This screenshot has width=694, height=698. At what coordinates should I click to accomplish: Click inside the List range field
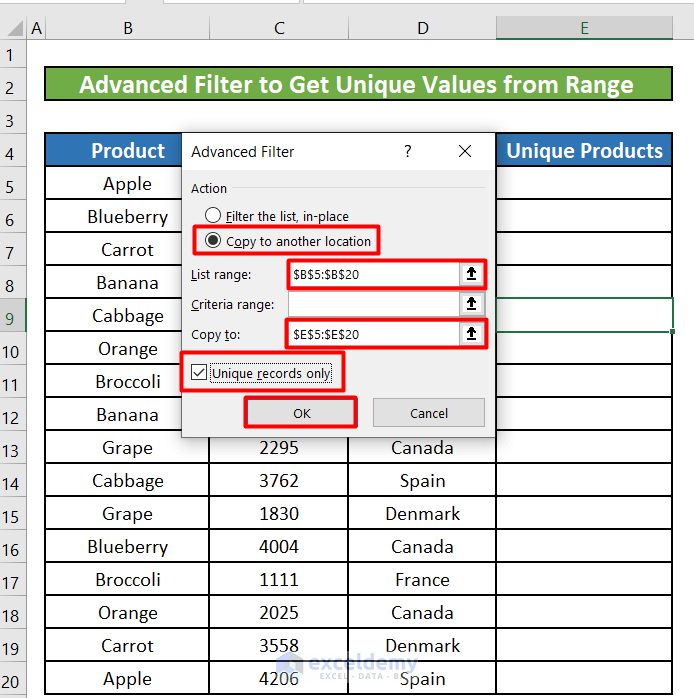coord(372,274)
